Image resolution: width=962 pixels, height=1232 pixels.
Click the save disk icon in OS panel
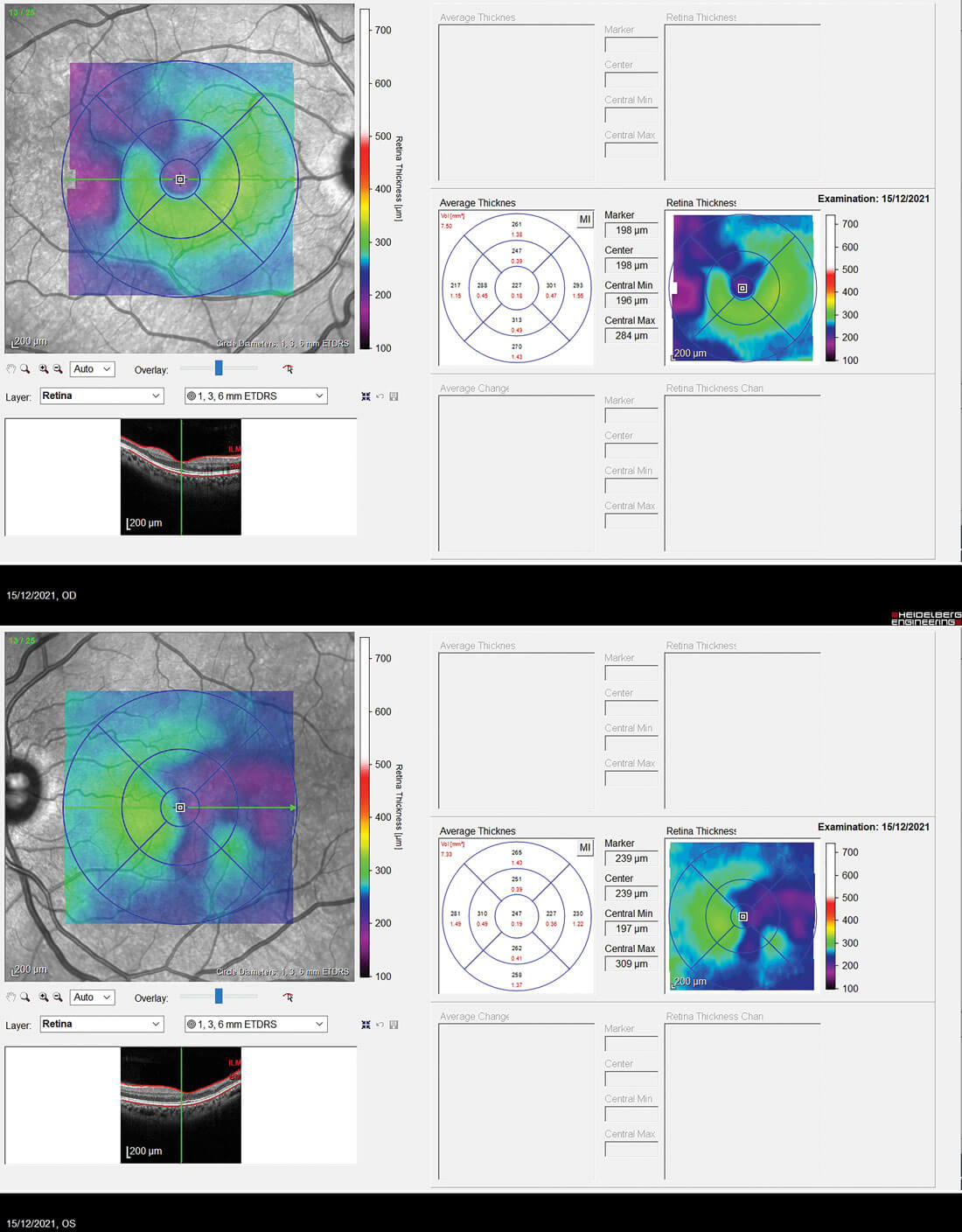[x=394, y=1025]
